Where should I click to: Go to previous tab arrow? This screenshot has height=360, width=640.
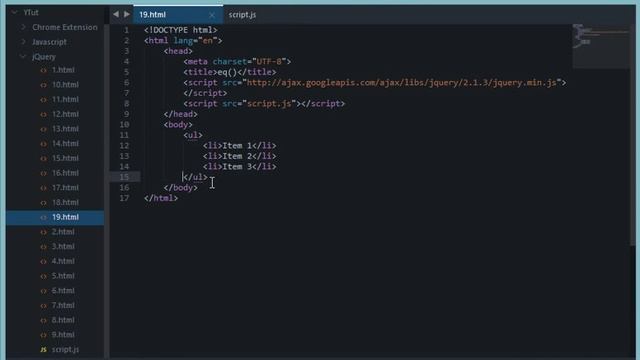[x=116, y=14]
